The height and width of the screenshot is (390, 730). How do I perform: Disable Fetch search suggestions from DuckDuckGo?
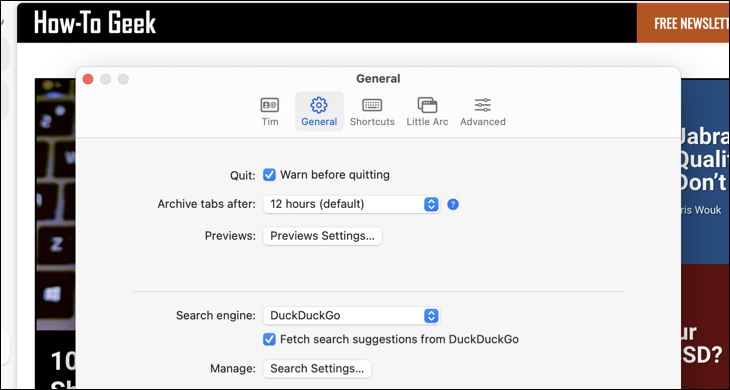(269, 339)
